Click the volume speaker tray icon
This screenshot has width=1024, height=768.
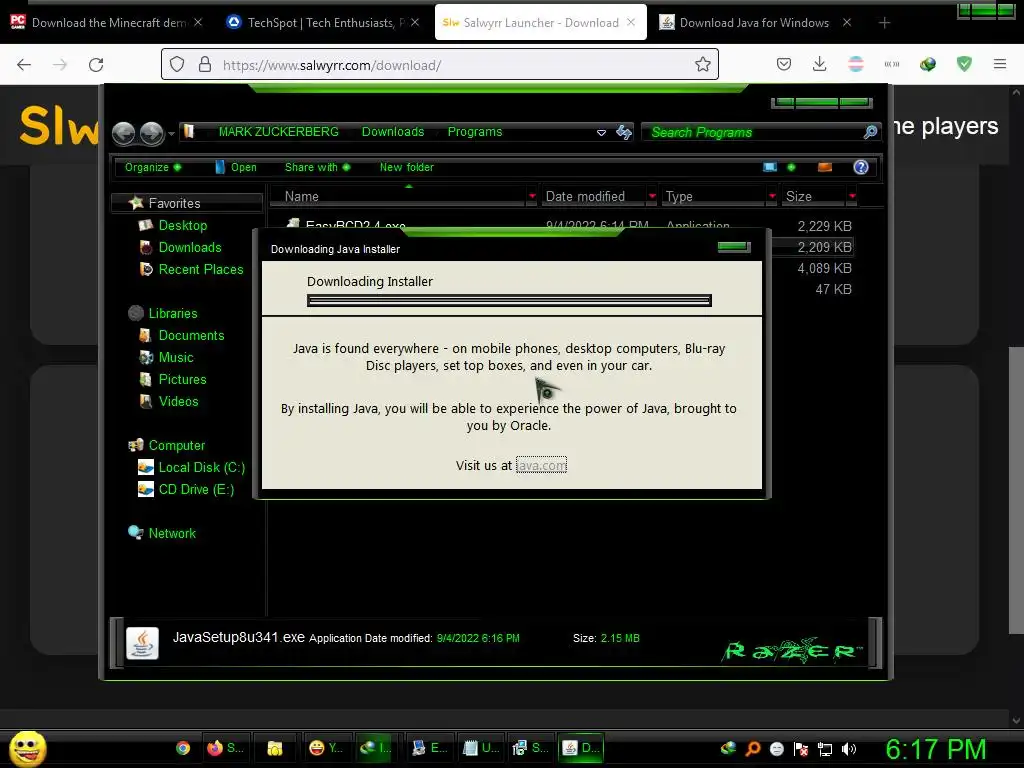(x=848, y=749)
